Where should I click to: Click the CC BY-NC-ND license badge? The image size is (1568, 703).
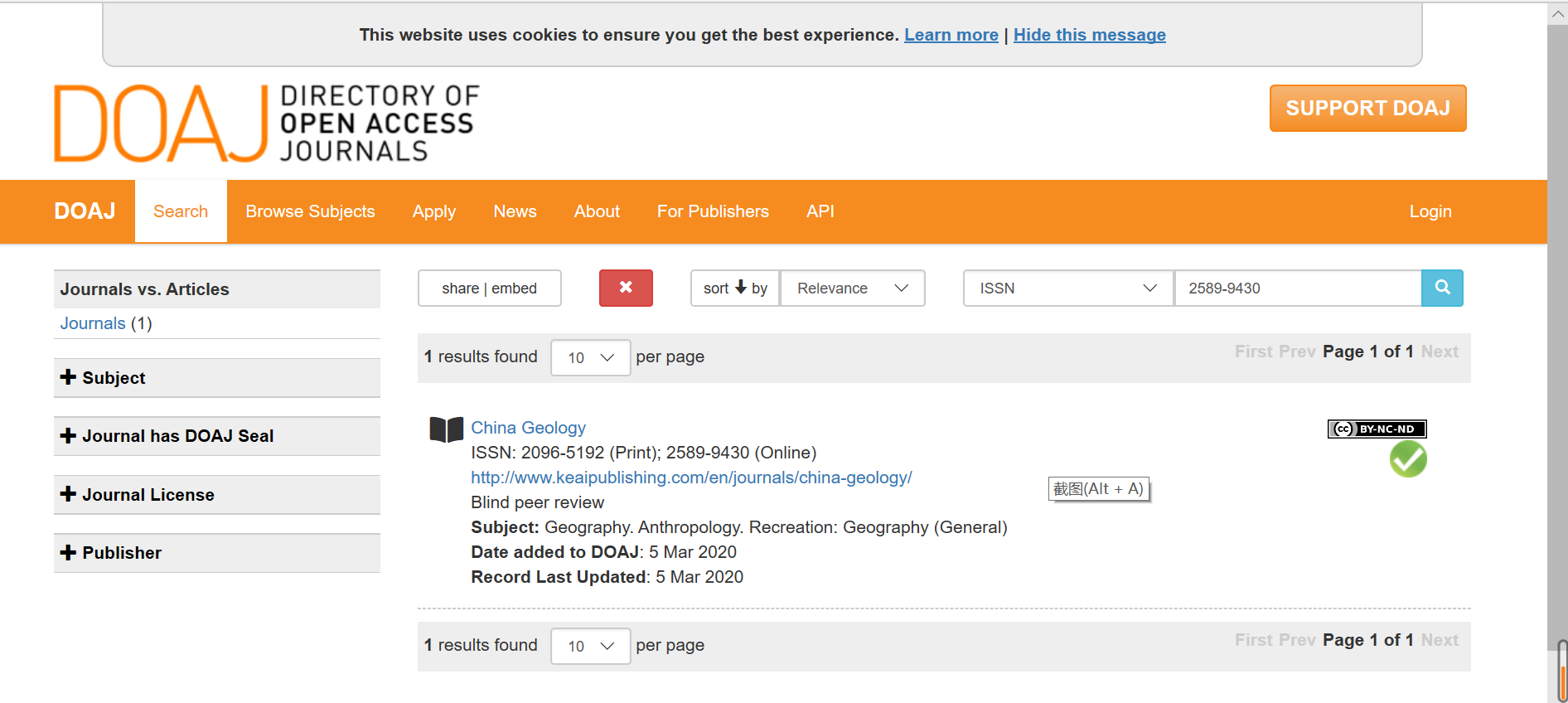(x=1377, y=429)
